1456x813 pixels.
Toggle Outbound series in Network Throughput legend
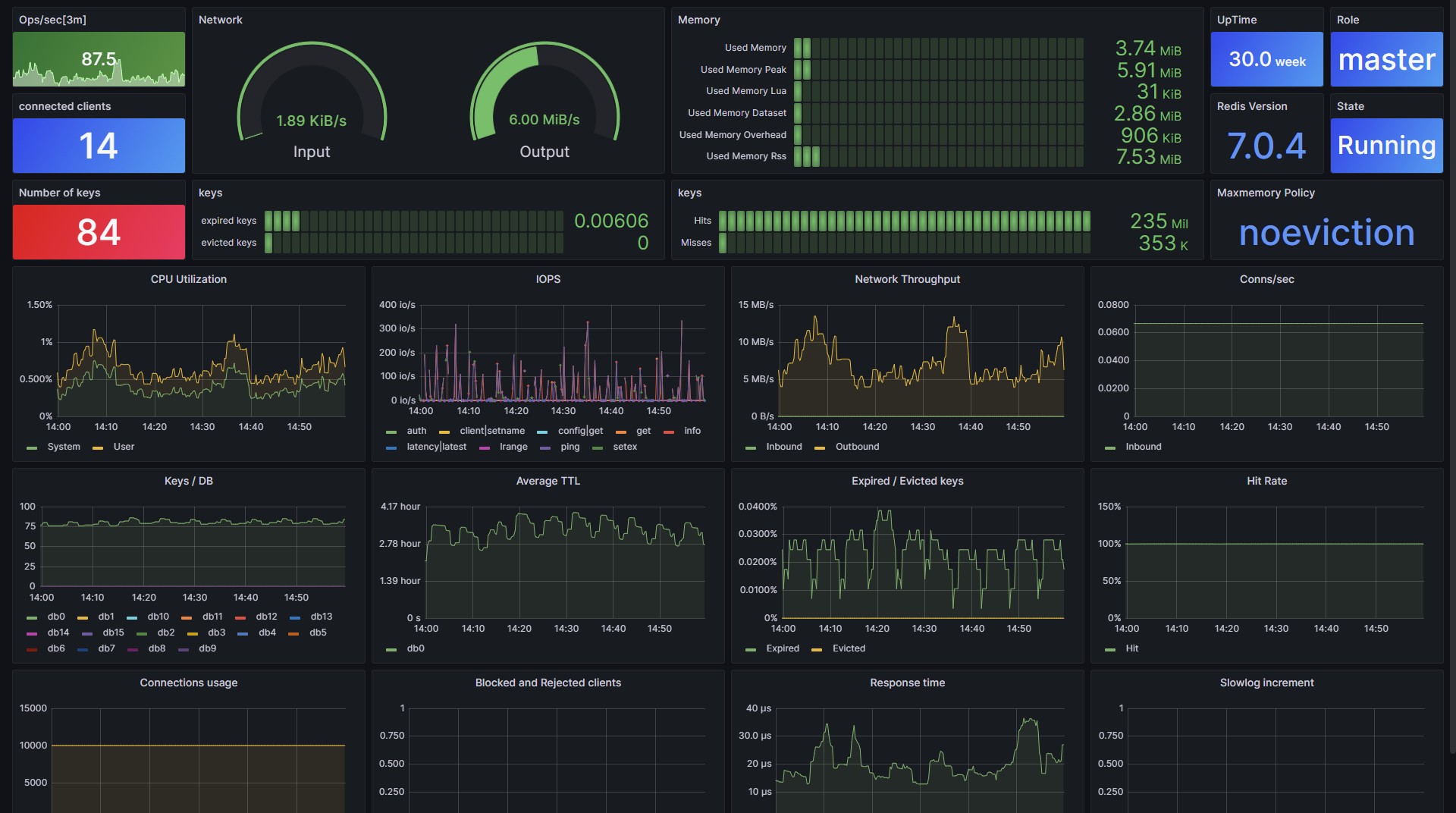tap(857, 447)
